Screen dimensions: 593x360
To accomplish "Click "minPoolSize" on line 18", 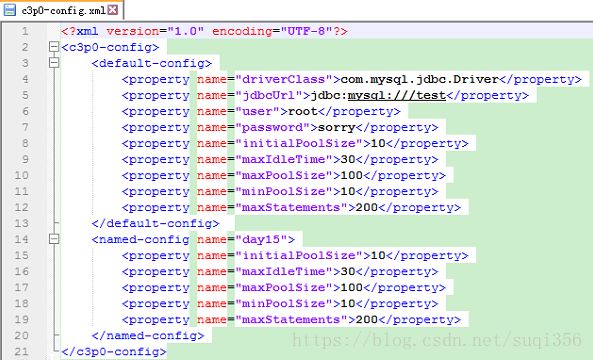I will tap(284, 304).
